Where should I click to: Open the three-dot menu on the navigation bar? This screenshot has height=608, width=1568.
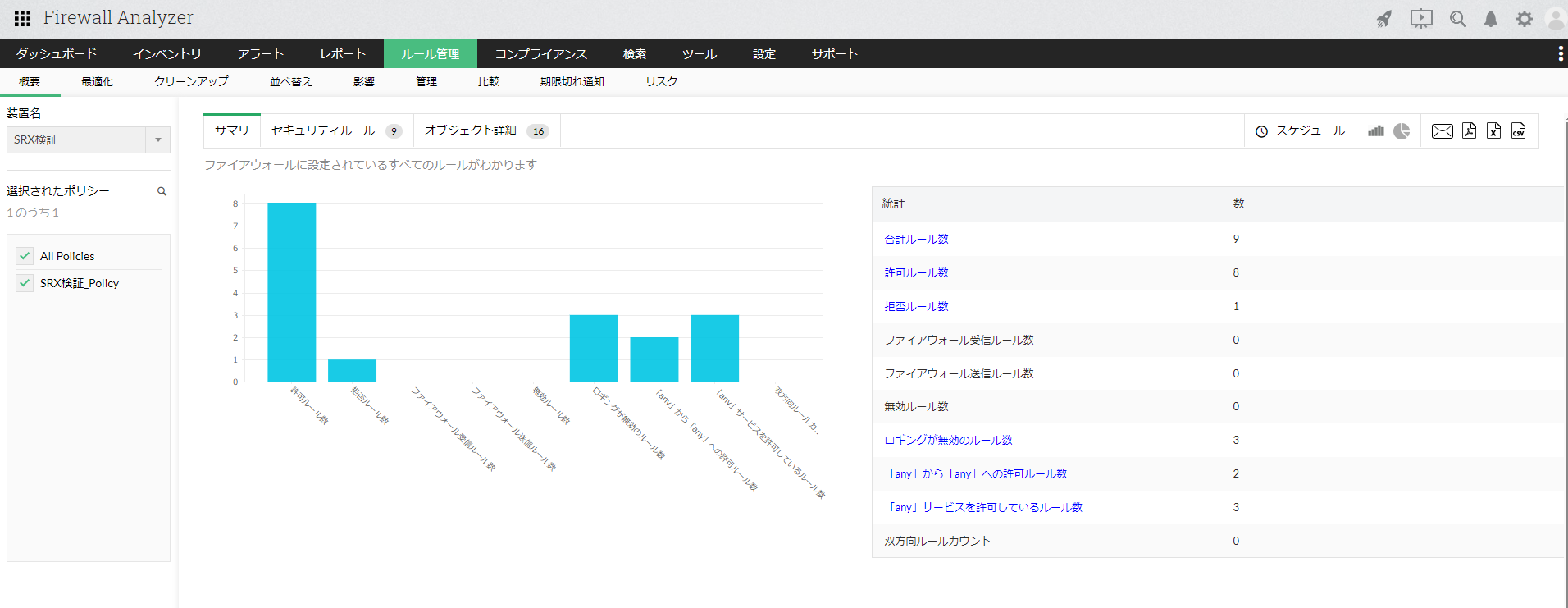(1560, 54)
